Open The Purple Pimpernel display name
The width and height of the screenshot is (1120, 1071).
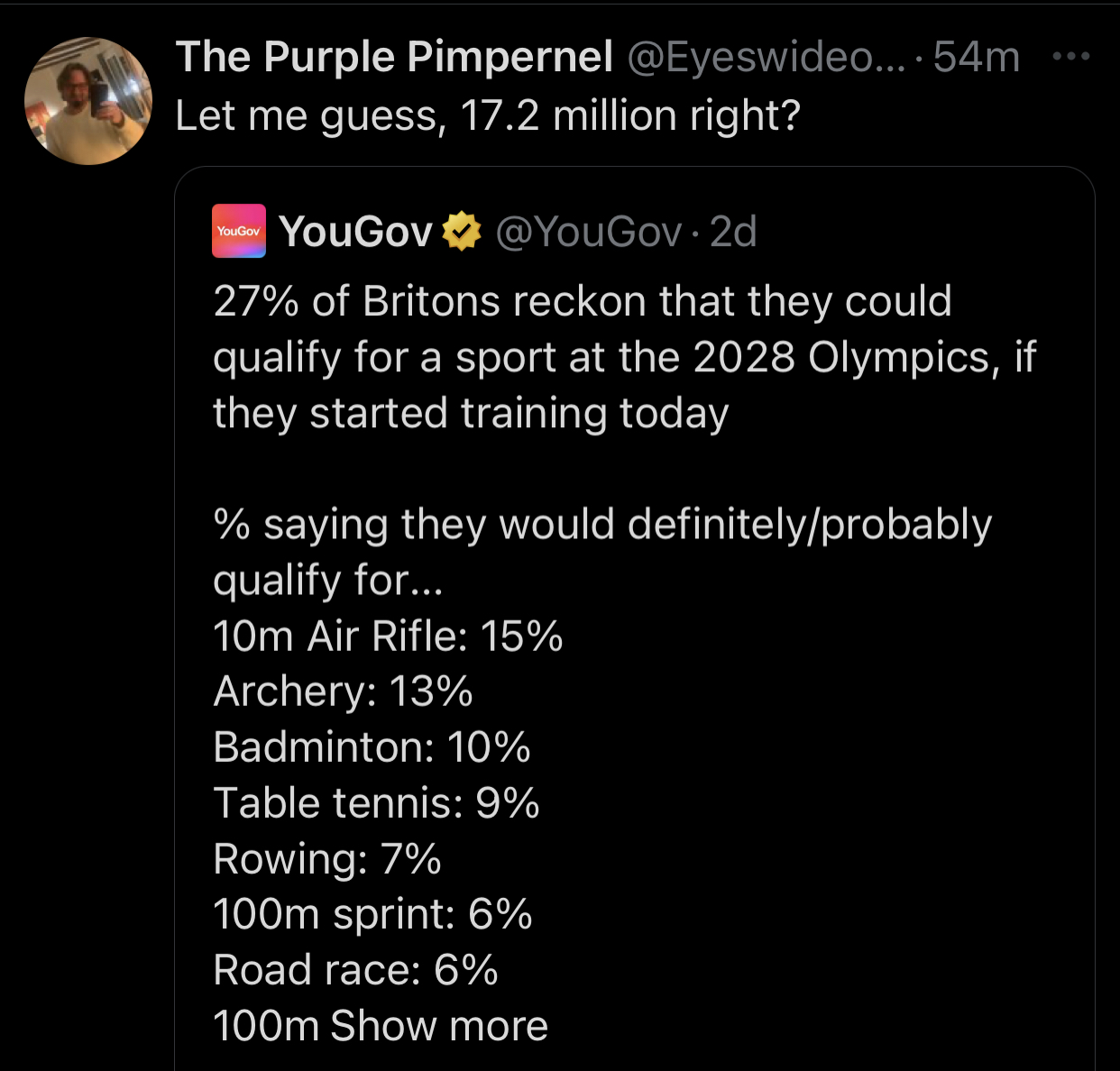point(394,57)
